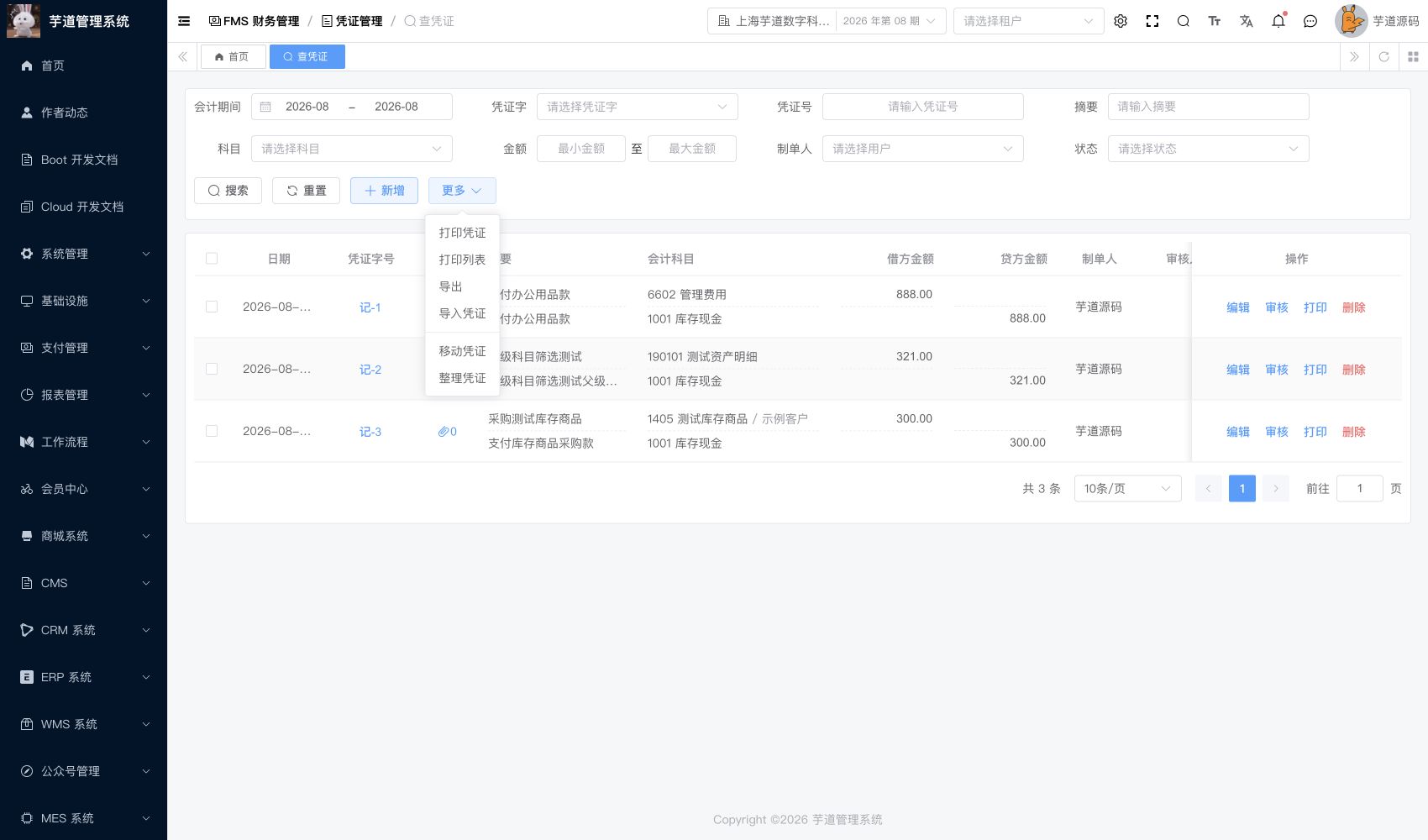
Task: Expand 工作流程 sidebar menu
Action: (83, 442)
